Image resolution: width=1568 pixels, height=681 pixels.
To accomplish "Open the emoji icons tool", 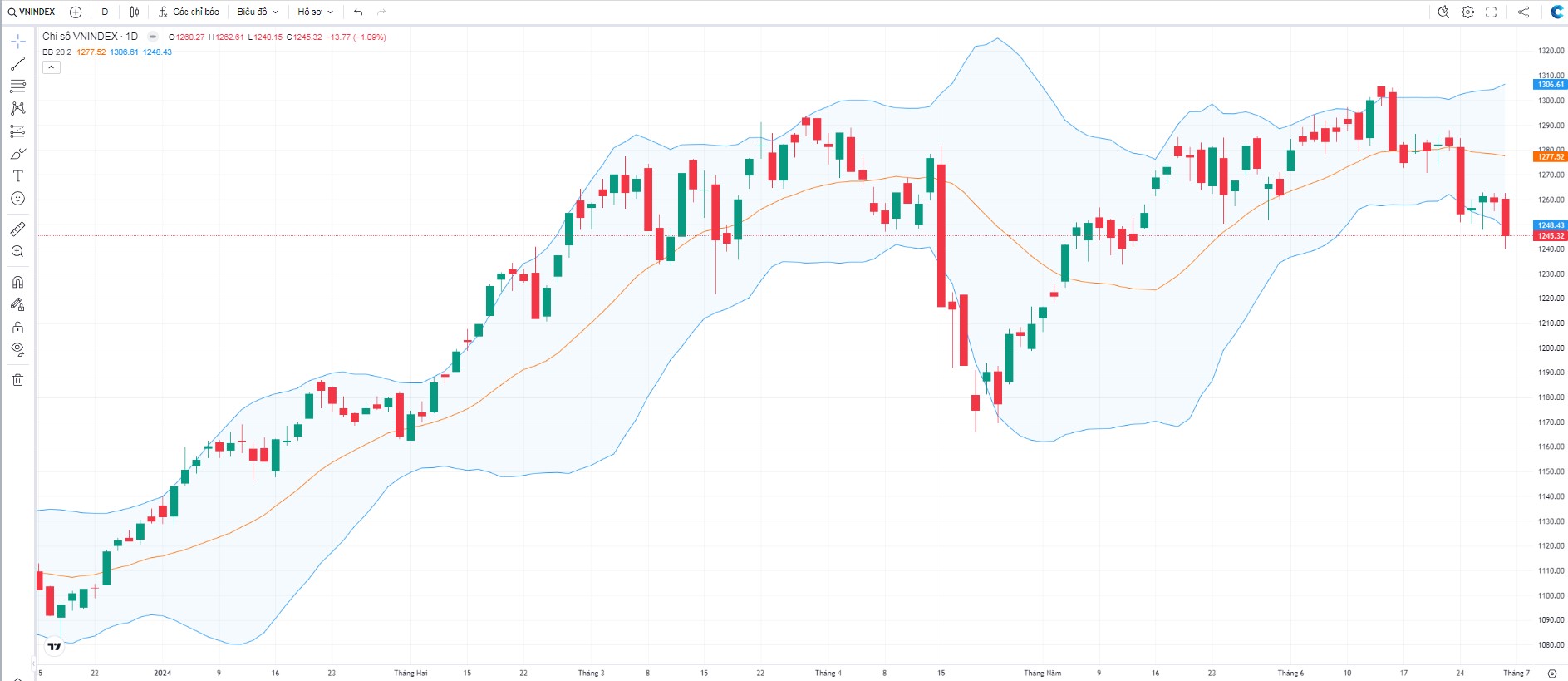I will point(17,199).
